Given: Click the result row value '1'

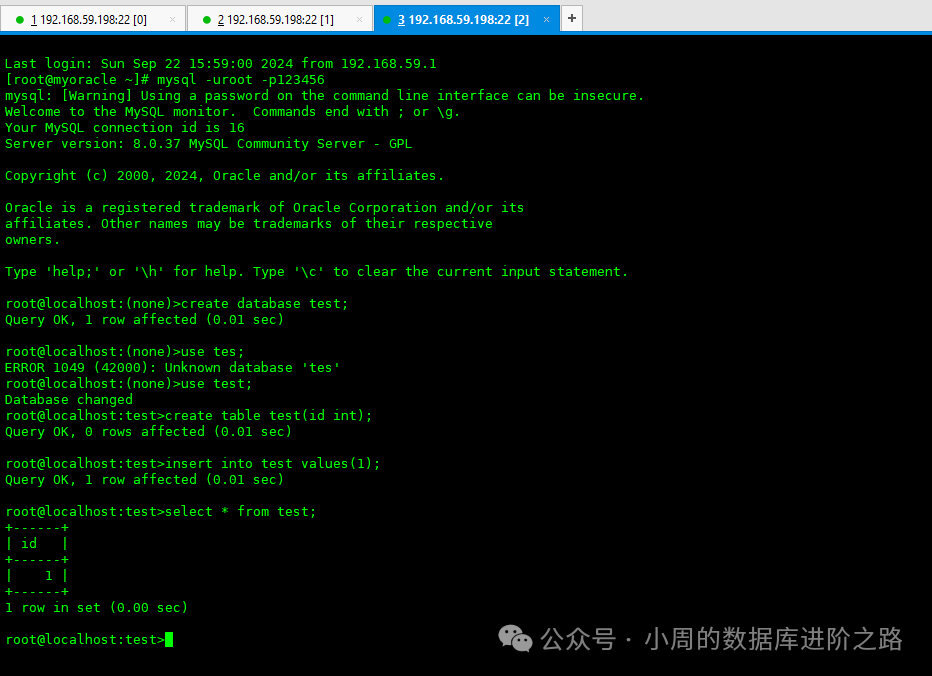Looking at the screenshot, I should click(49, 576).
